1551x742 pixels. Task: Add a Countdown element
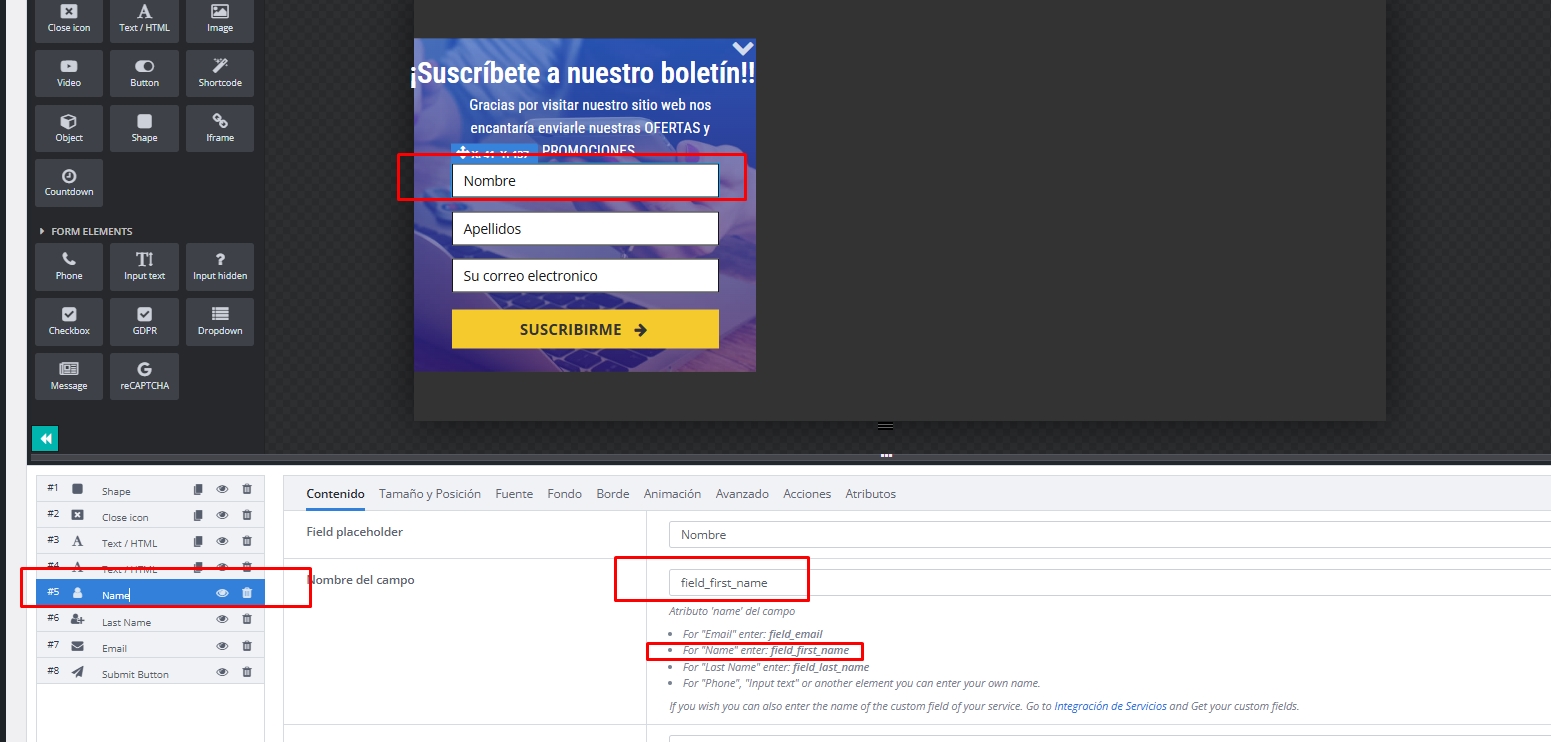coord(69,183)
